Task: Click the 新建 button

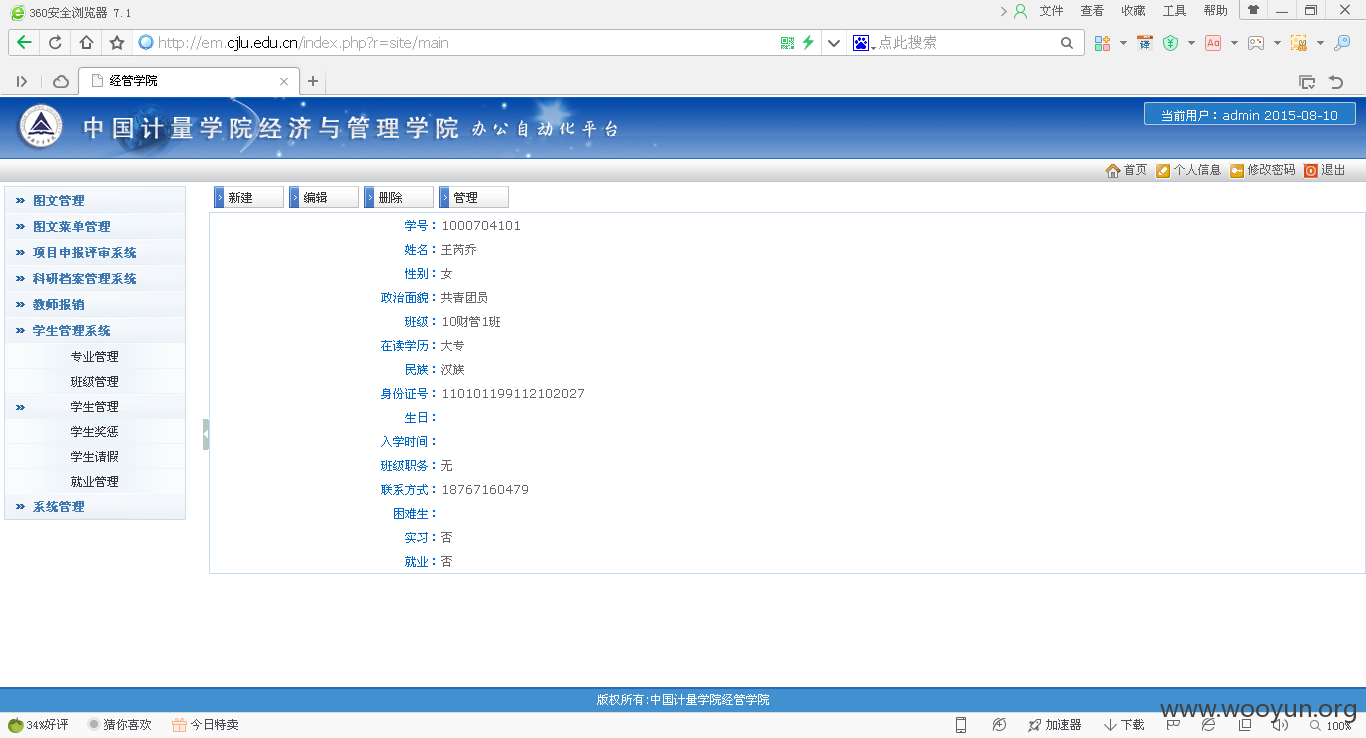Action: click(249, 197)
